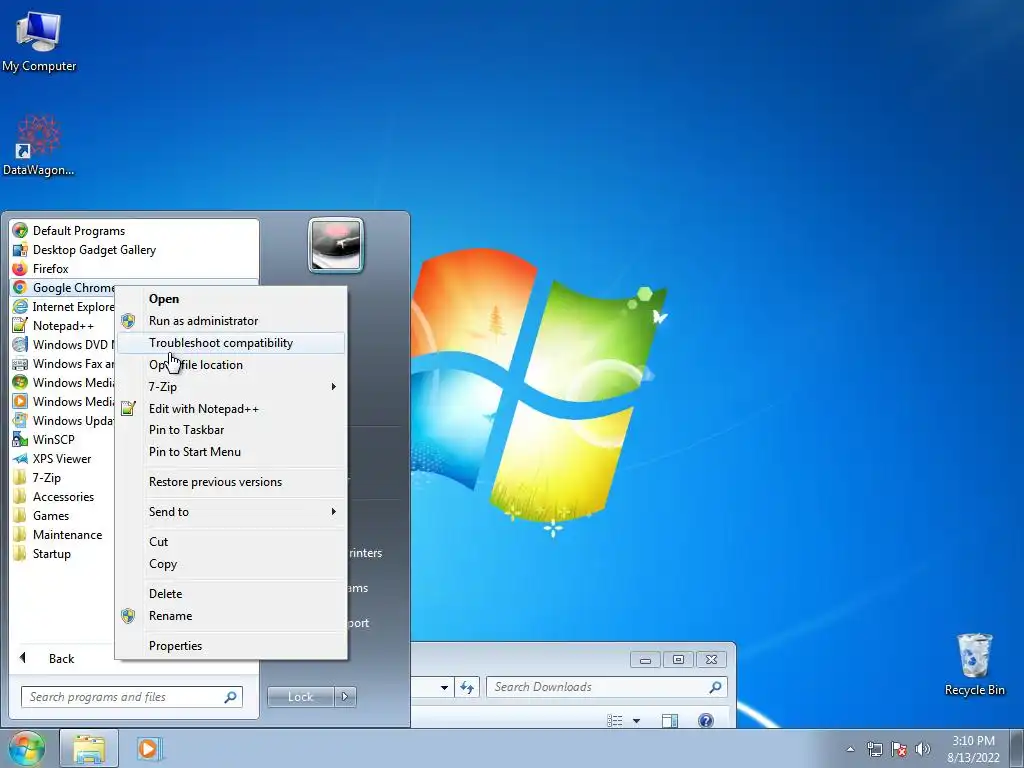Viewport: 1024px width, 768px height.
Task: Open Windows Media Player taskbar icon
Action: click(150, 748)
